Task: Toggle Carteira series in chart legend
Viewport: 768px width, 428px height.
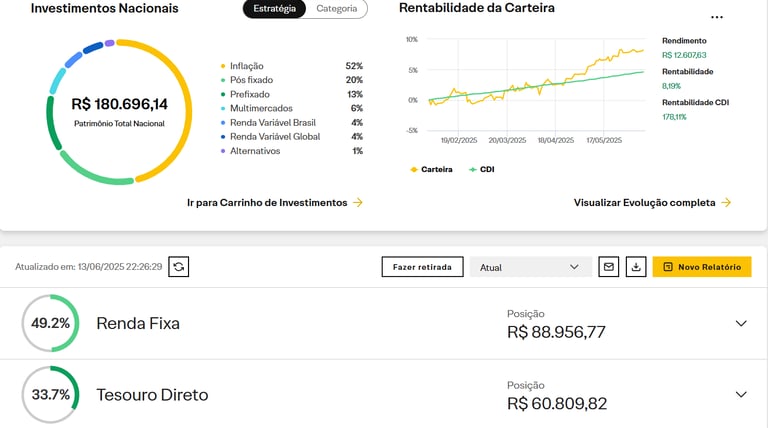Action: (x=431, y=169)
